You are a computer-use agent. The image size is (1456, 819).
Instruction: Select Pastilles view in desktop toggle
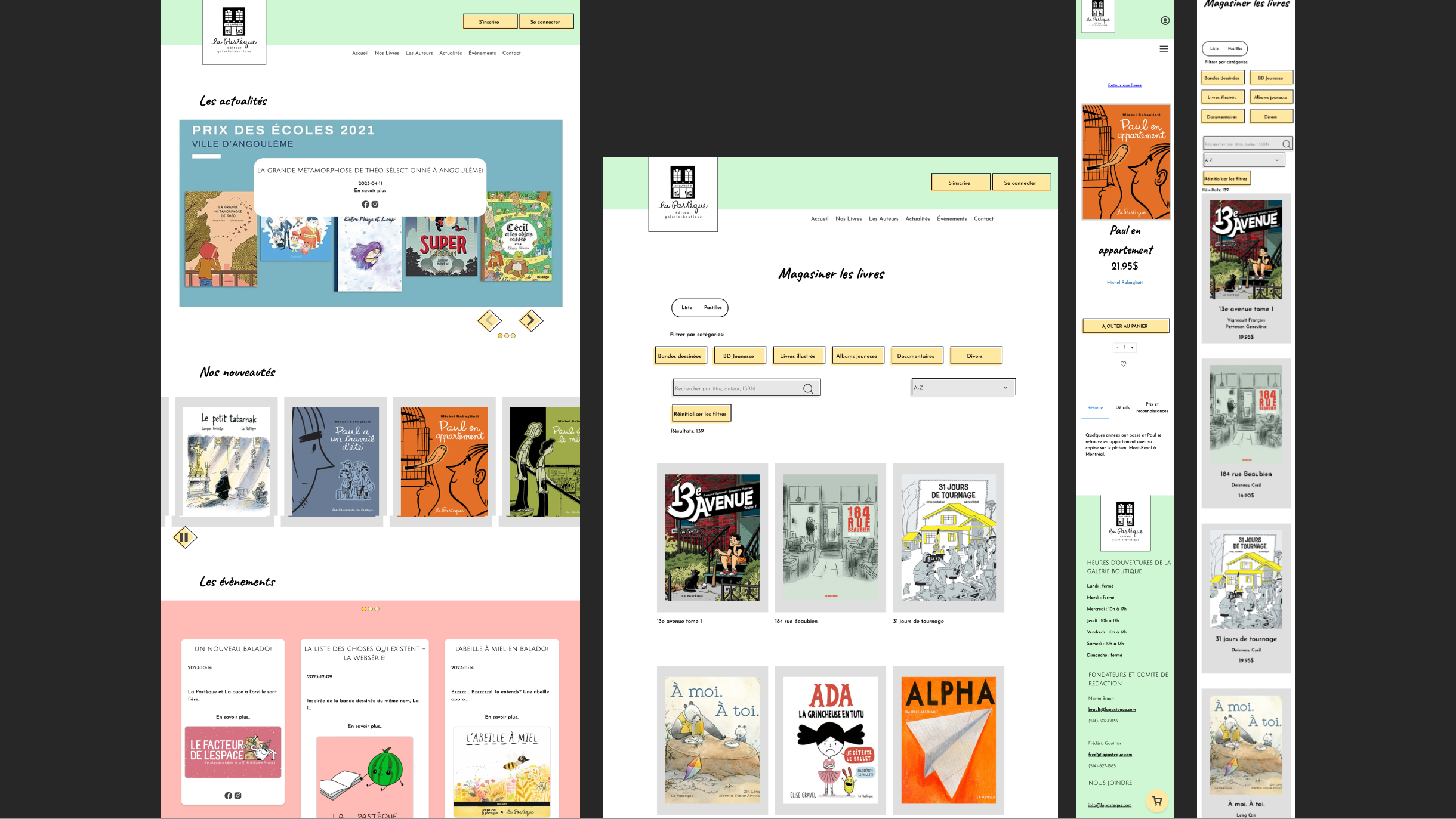pyautogui.click(x=712, y=308)
